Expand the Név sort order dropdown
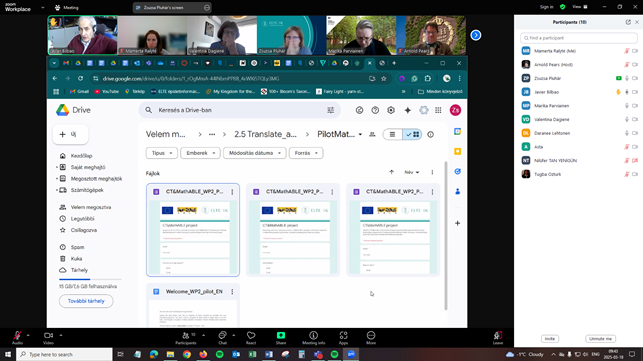 pos(412,172)
